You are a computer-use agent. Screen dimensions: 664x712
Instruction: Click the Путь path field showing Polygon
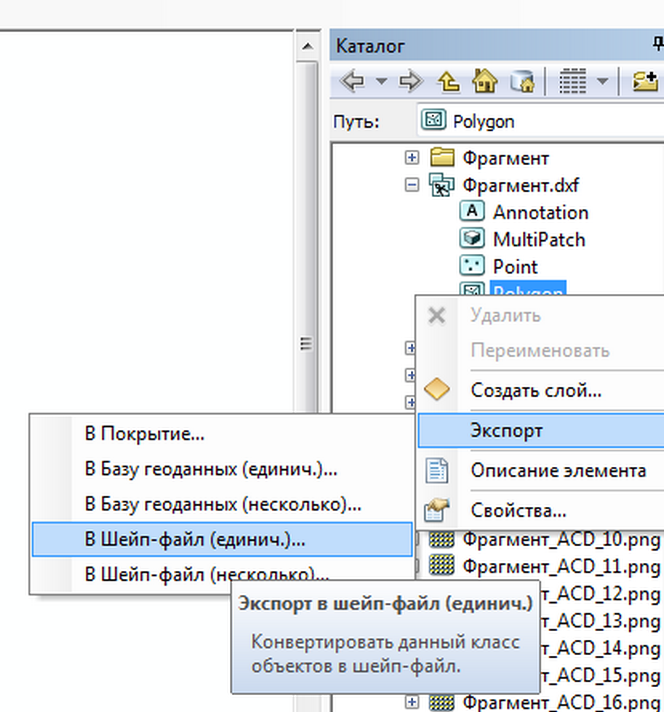click(x=540, y=121)
